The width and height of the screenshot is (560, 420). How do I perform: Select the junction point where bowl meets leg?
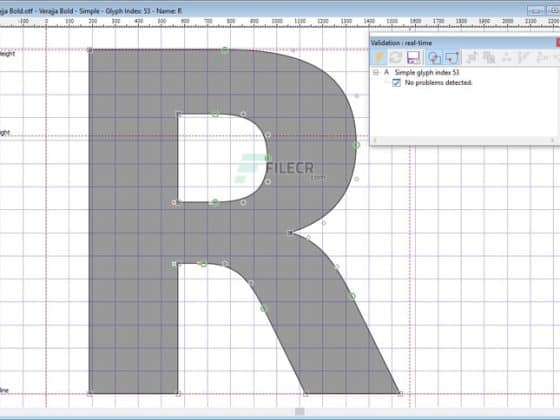pos(290,233)
